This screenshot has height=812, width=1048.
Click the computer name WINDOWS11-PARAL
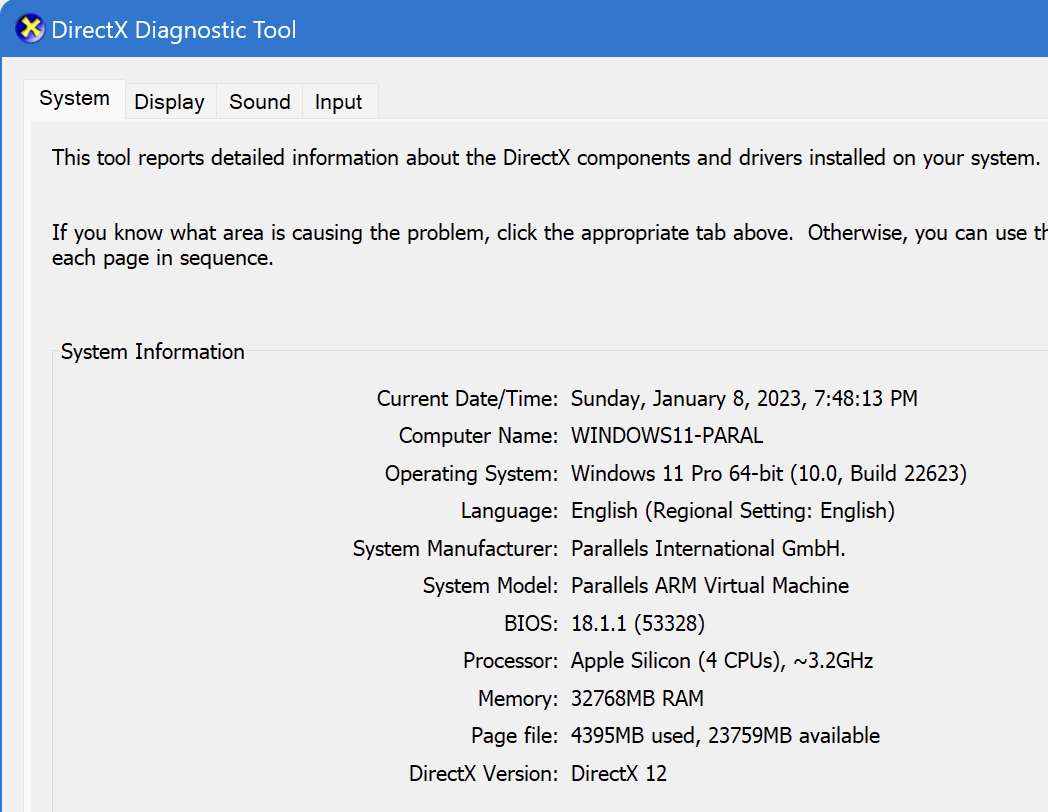click(x=666, y=436)
